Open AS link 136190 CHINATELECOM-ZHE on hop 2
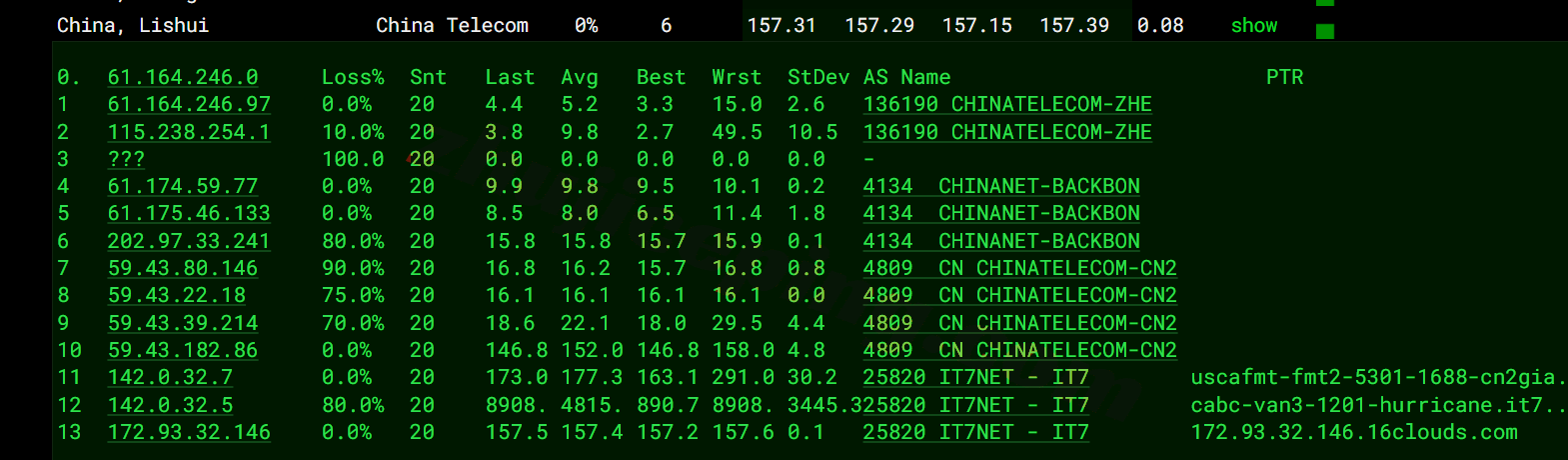The height and width of the screenshot is (460, 1568). point(1007,132)
